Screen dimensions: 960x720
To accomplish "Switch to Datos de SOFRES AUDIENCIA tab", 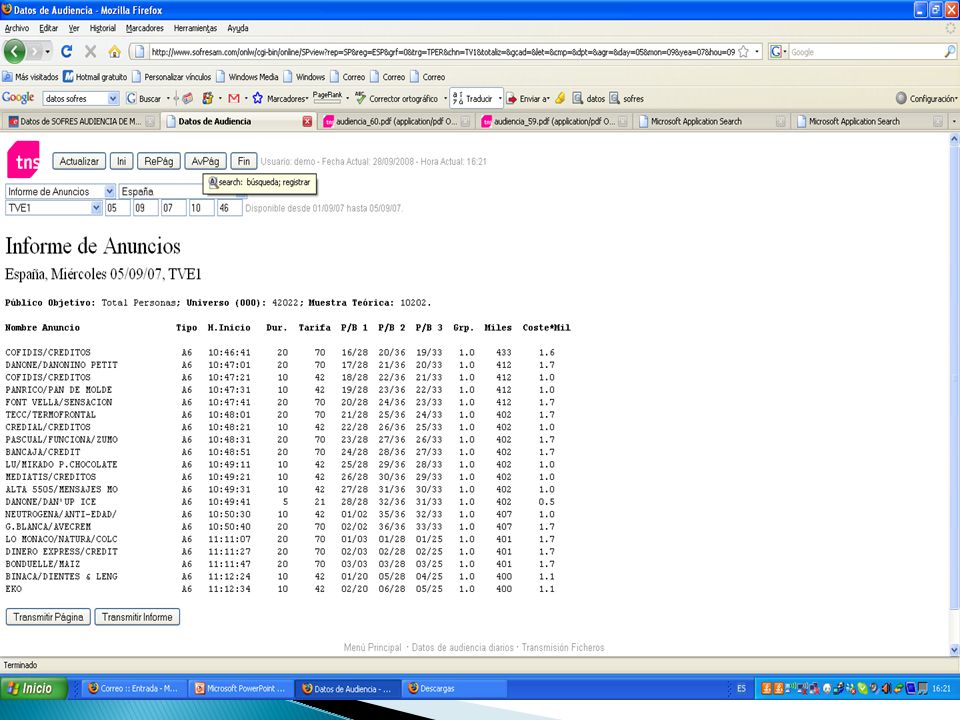I will tap(81, 121).
